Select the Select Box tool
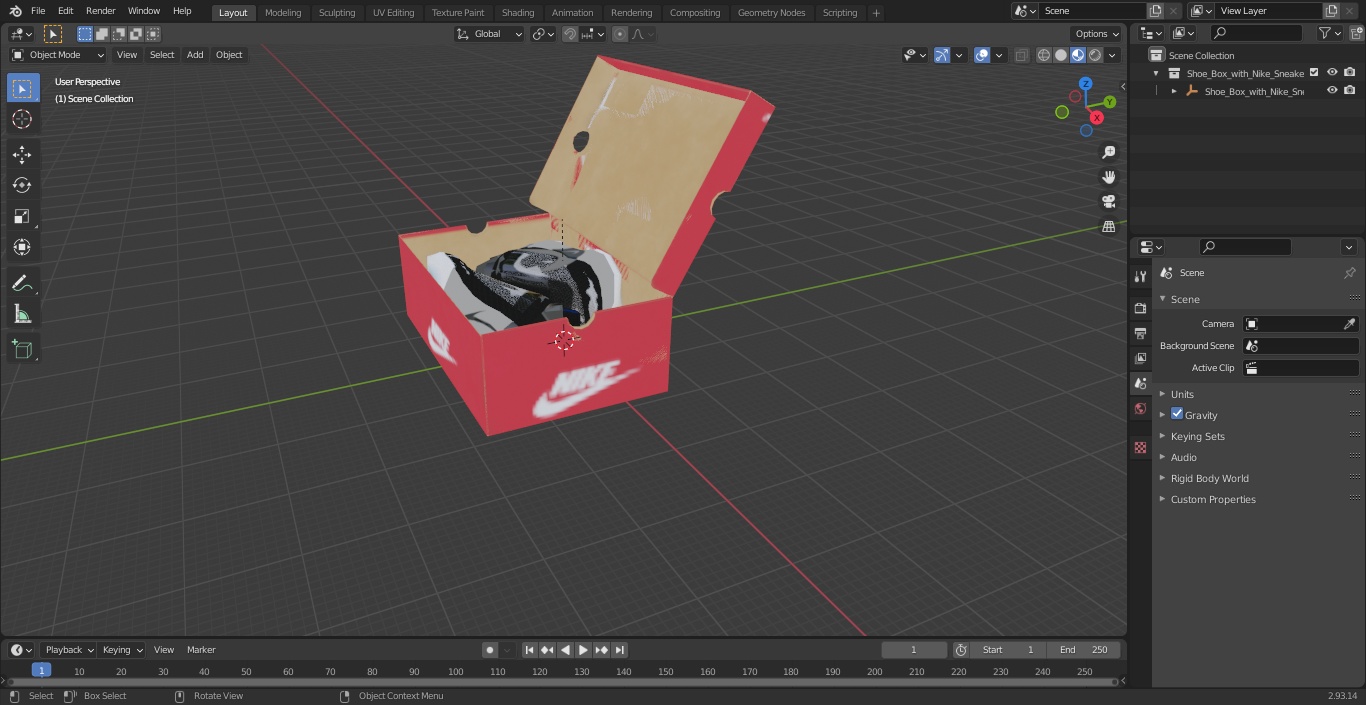The height and width of the screenshot is (705, 1366). (x=22, y=88)
